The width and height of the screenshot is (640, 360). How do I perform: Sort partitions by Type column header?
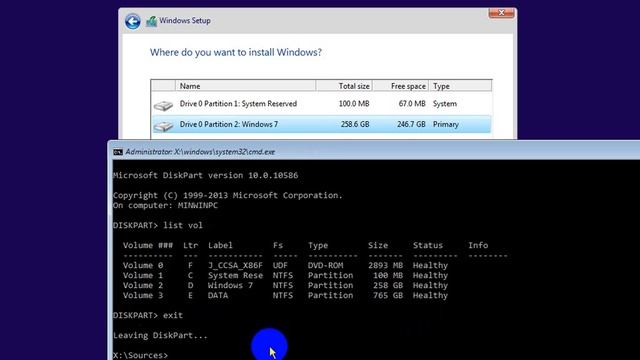tap(460, 86)
